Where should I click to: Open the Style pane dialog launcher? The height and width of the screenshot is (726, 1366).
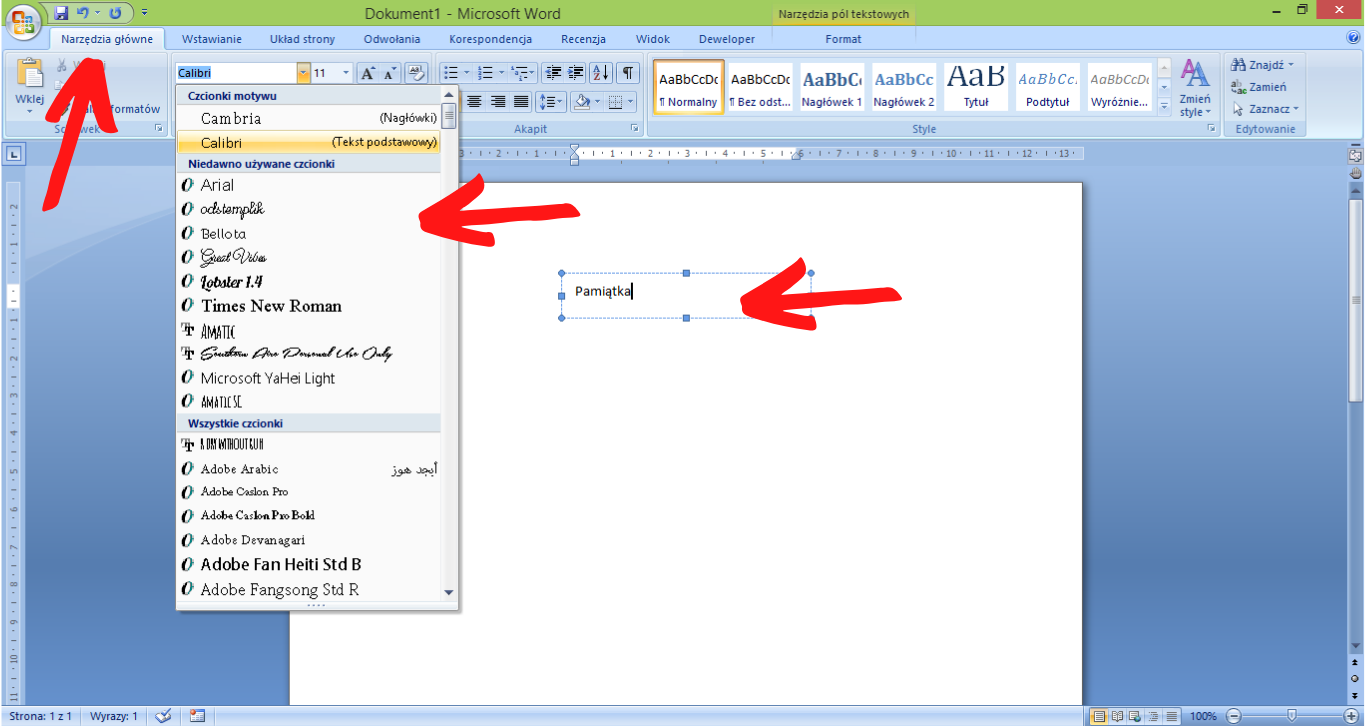click(x=1212, y=129)
